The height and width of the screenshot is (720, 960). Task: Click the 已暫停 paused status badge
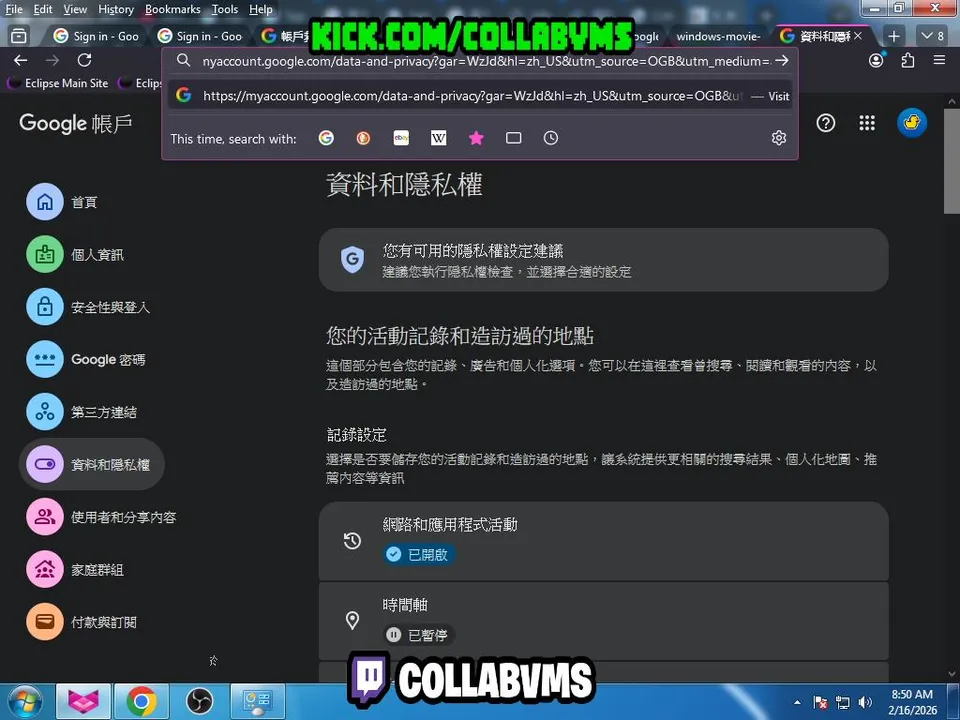419,635
